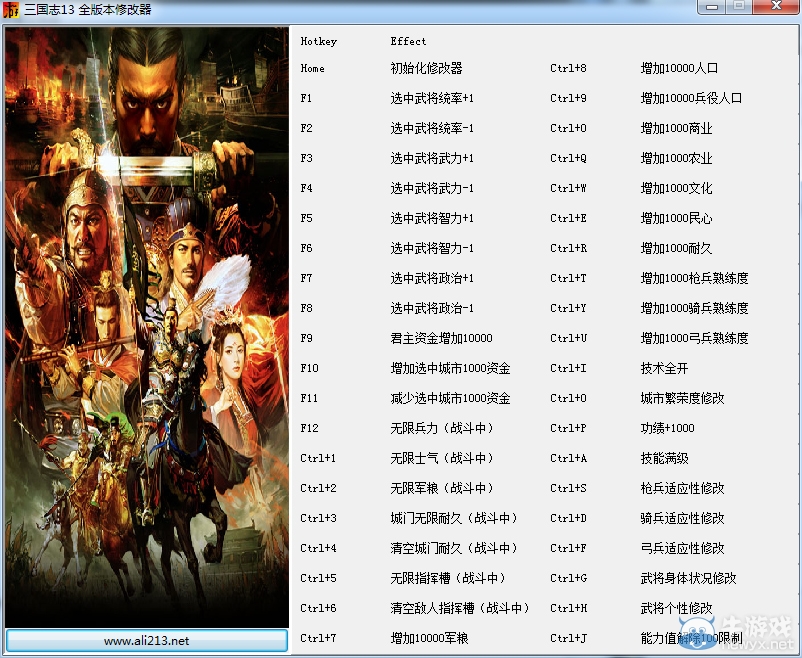Select the "技能满级" effect text
This screenshot has height=658, width=802.
coord(664,458)
